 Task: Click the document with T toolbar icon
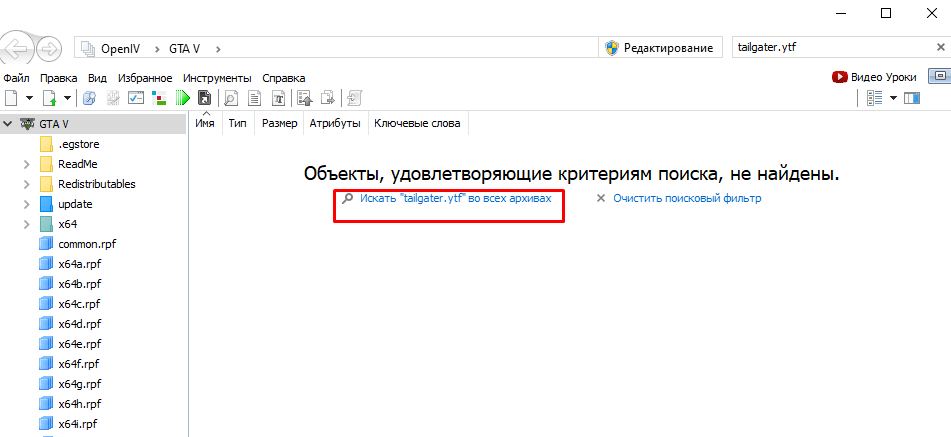click(278, 97)
